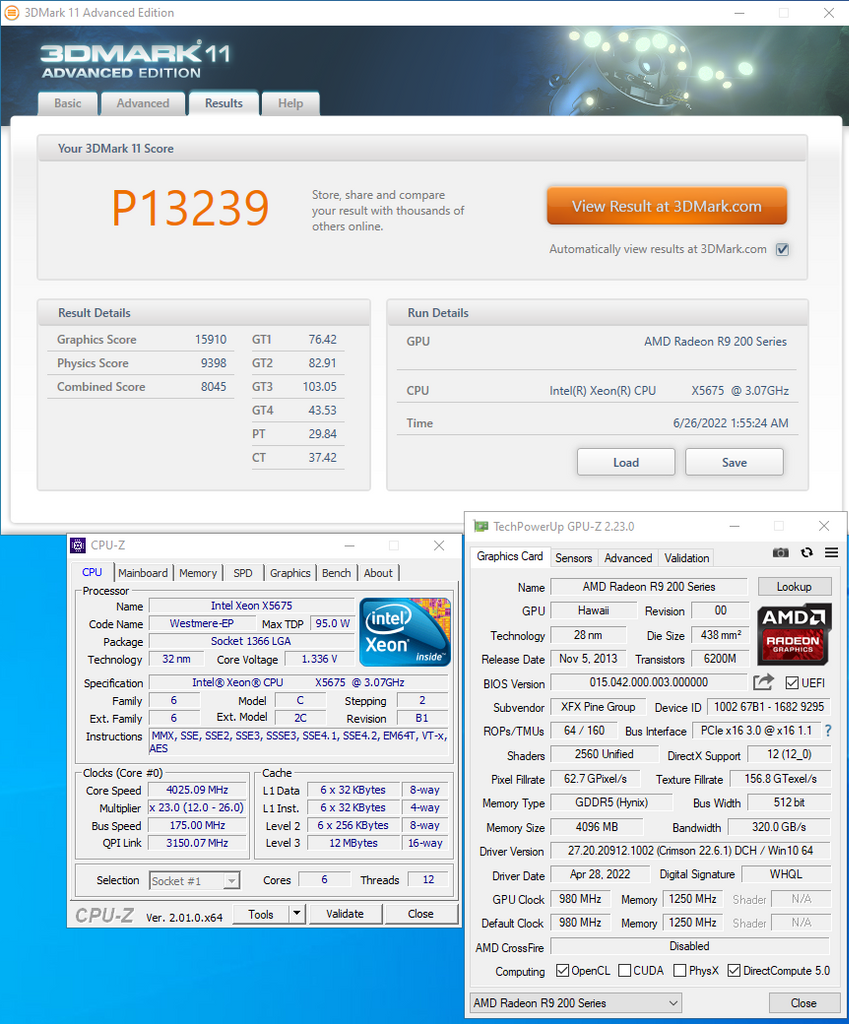The height and width of the screenshot is (1024, 849).
Task: Open the GPU selection dropdown in GPU-Z
Action: 576,1002
